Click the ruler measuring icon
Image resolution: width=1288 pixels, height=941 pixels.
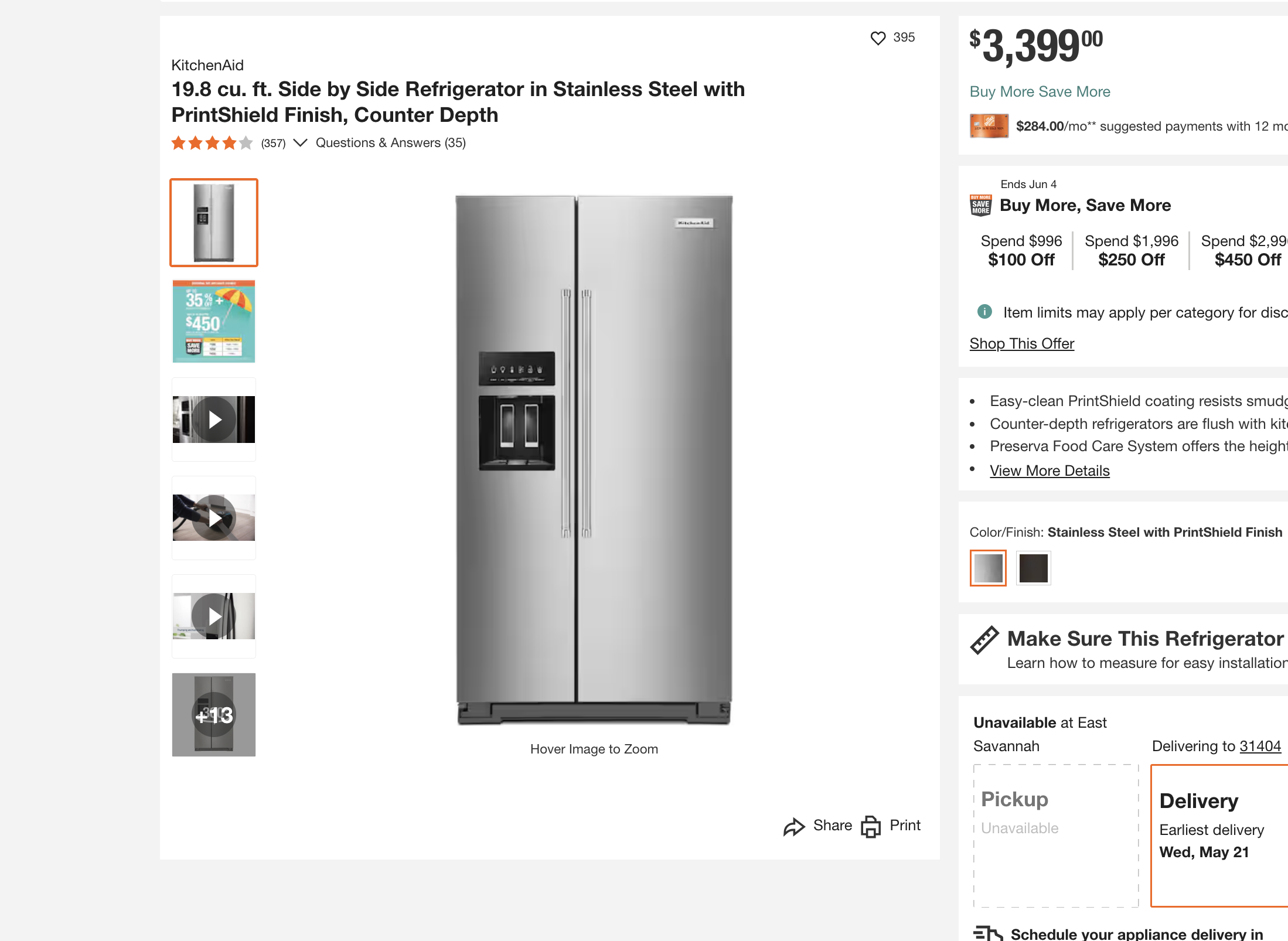point(984,640)
